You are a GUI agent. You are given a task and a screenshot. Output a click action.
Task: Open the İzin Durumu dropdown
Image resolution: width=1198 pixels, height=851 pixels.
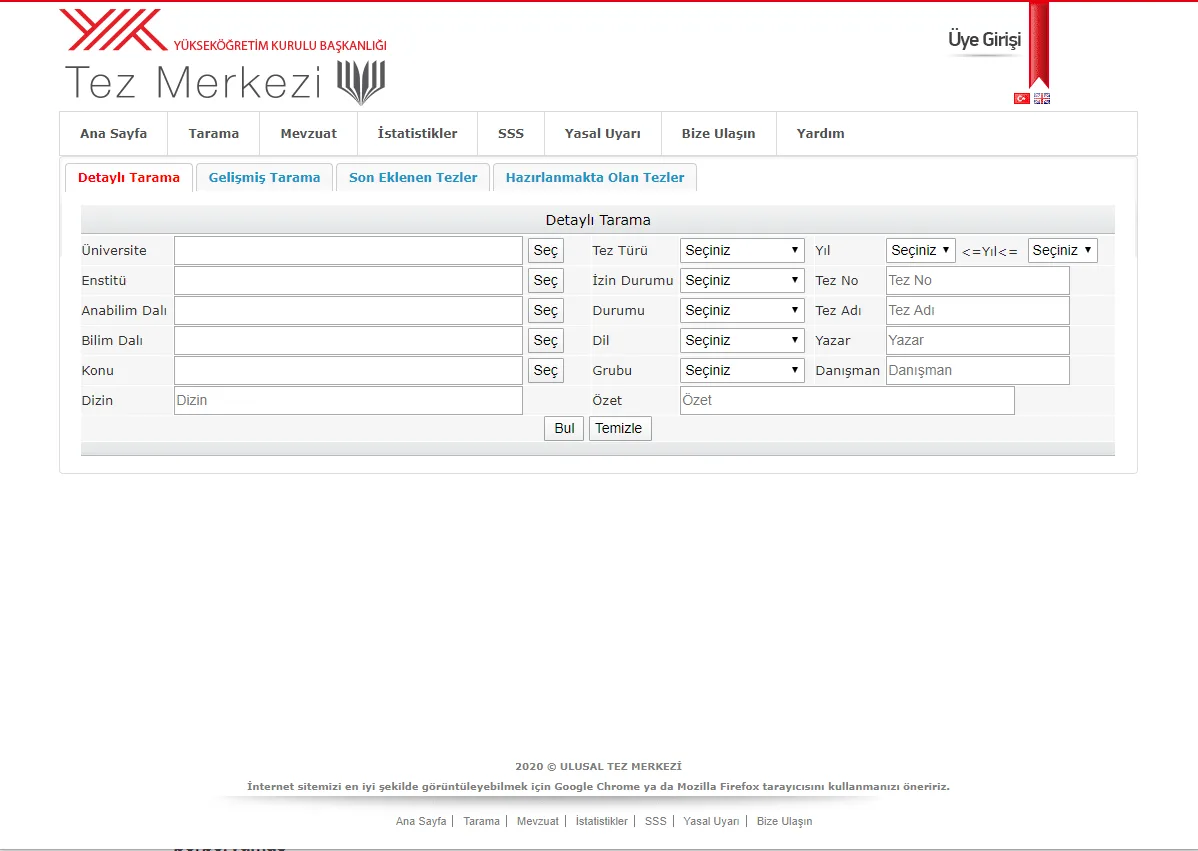[x=742, y=280]
